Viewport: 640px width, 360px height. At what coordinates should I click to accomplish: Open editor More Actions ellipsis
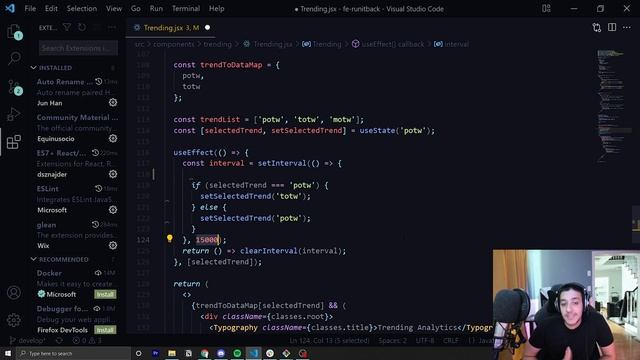pyautogui.click(x=627, y=27)
